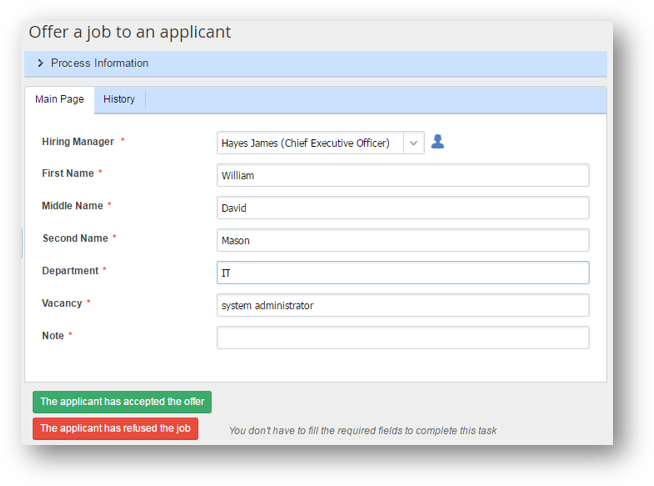
Task: Open the Hiring Manager dropdown arrow
Action: point(413,143)
